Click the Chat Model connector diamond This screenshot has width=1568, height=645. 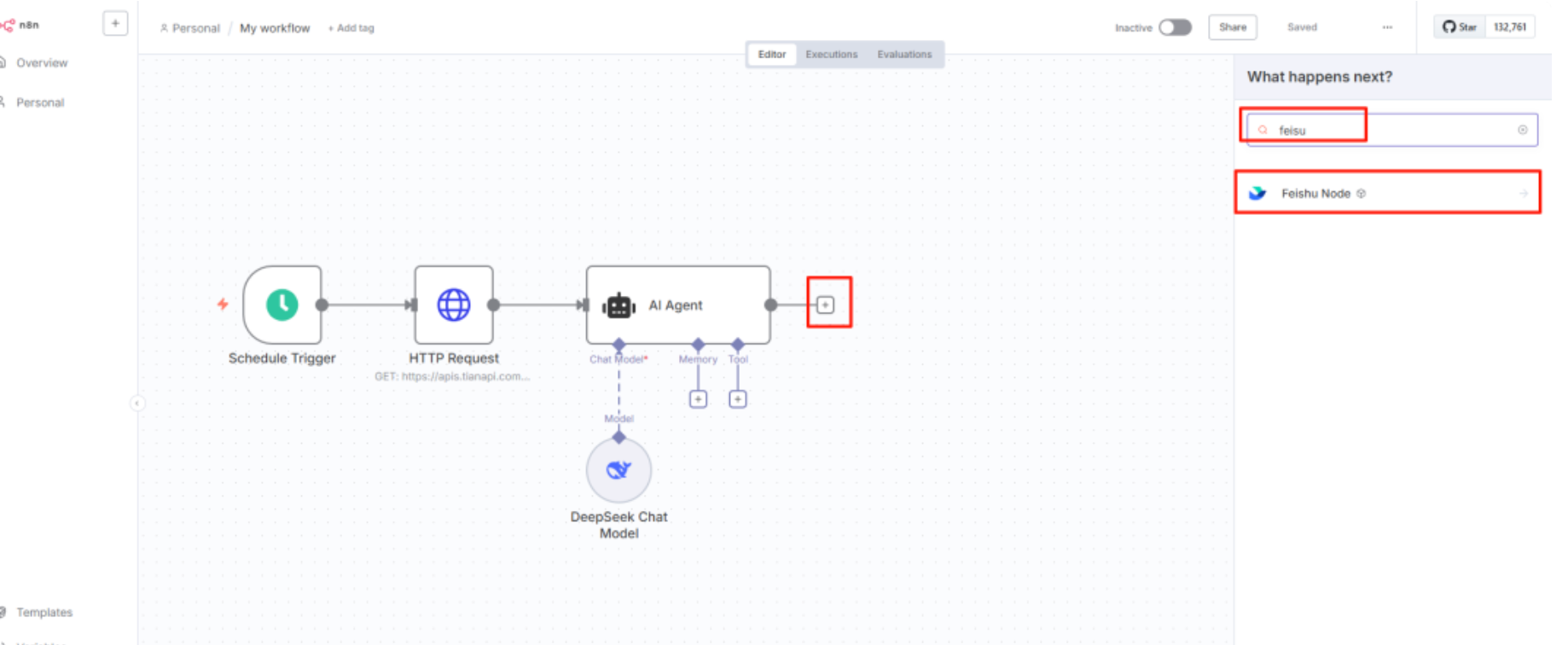click(618, 345)
